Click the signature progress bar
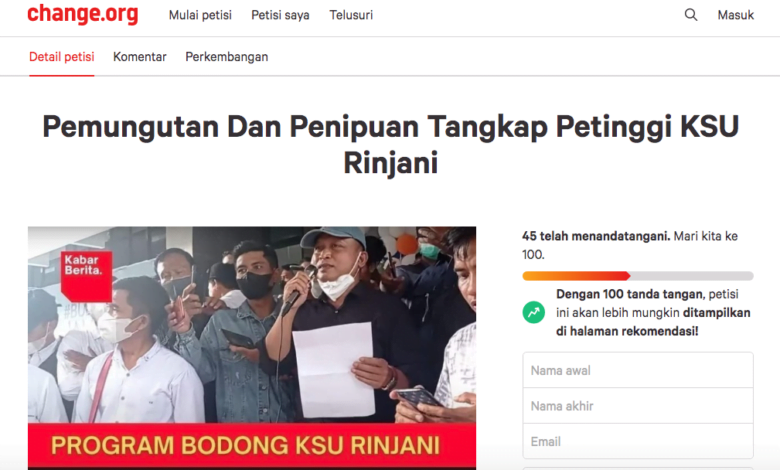This screenshot has width=780, height=470. pyautogui.click(x=638, y=276)
